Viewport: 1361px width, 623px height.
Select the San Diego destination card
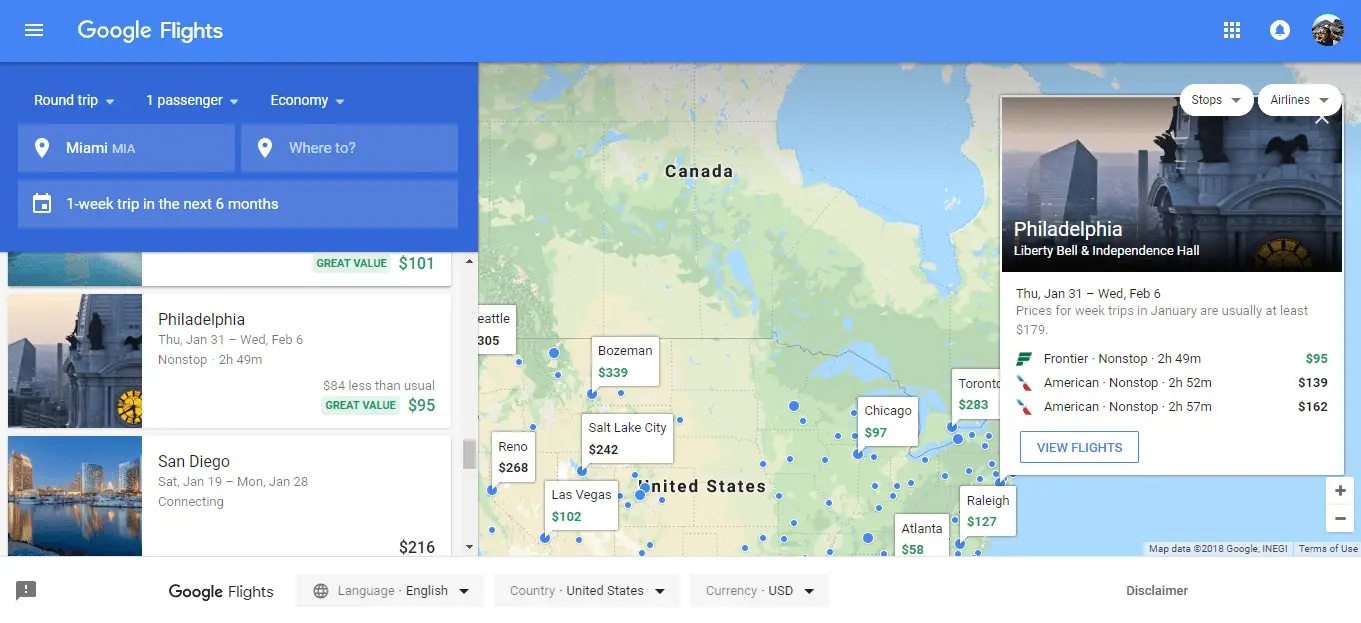click(229, 496)
